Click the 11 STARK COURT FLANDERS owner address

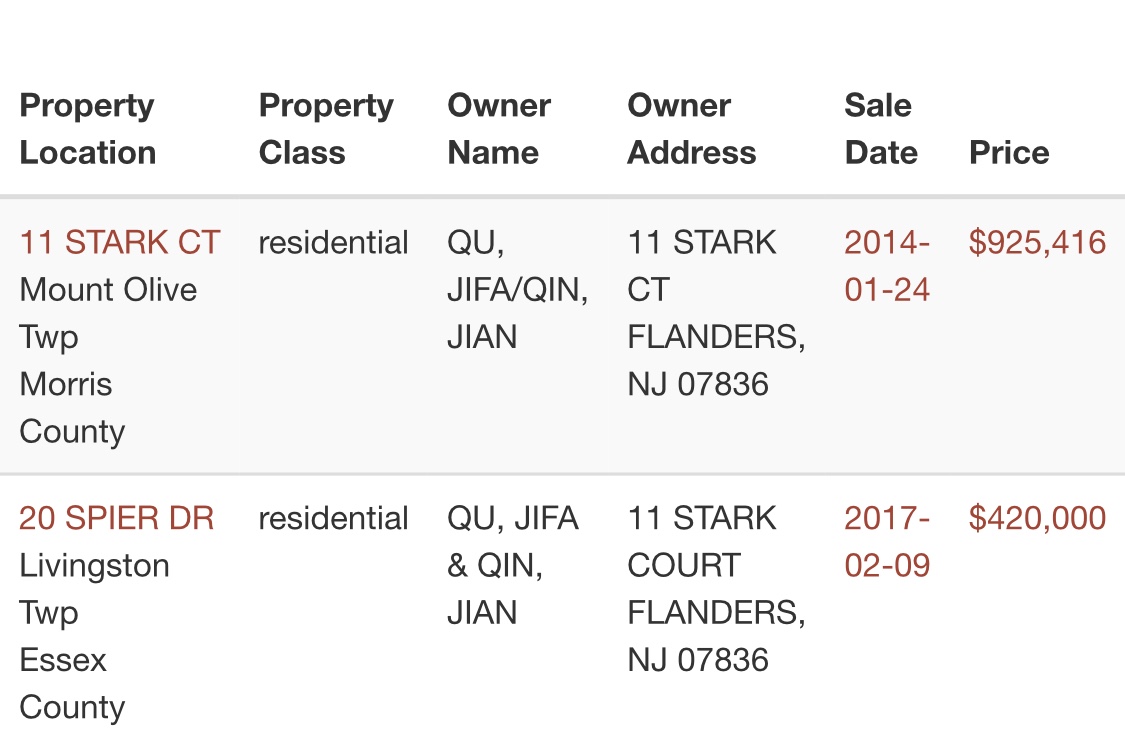[715, 589]
